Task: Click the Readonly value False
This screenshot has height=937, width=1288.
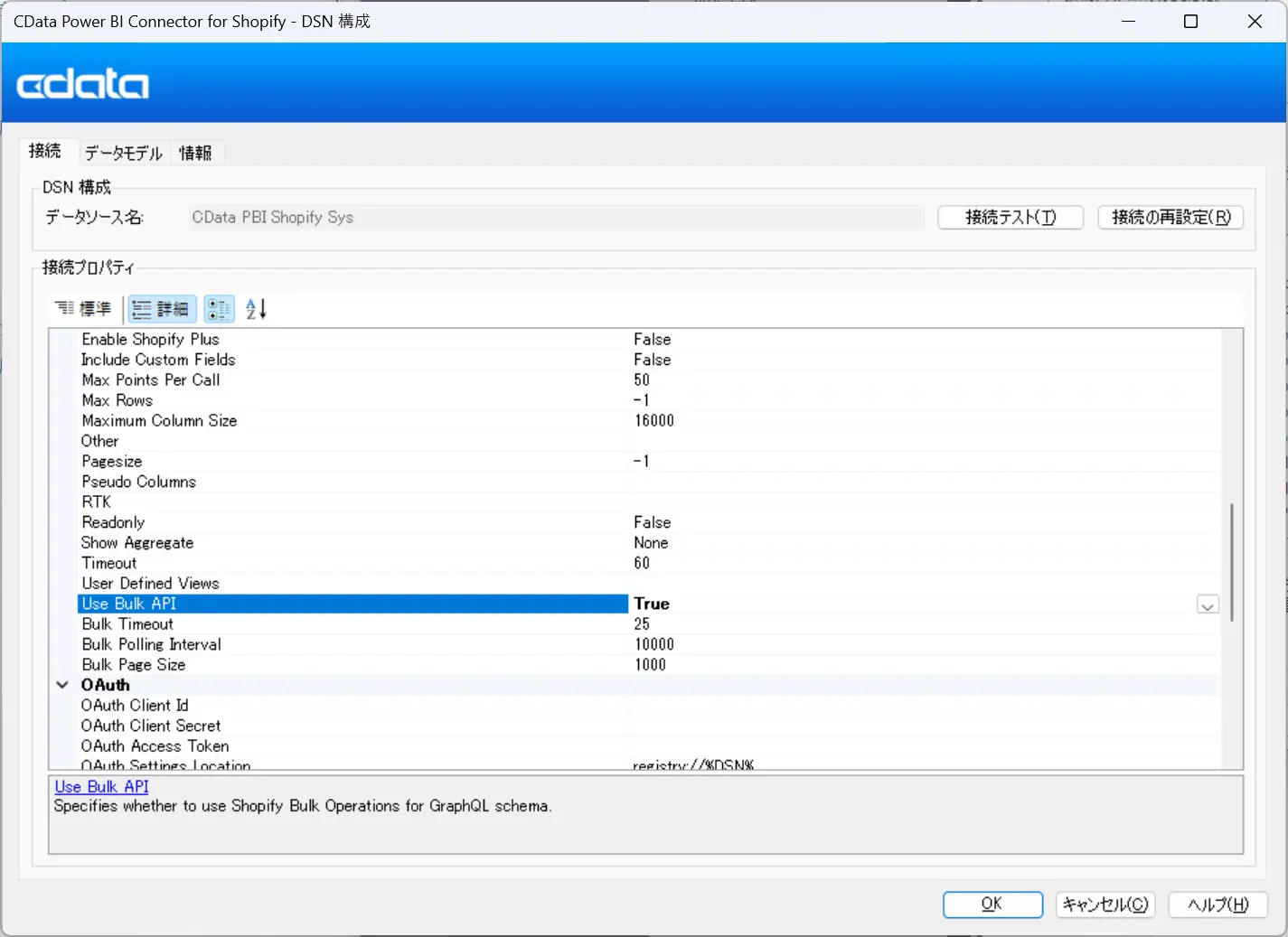Action: [653, 522]
